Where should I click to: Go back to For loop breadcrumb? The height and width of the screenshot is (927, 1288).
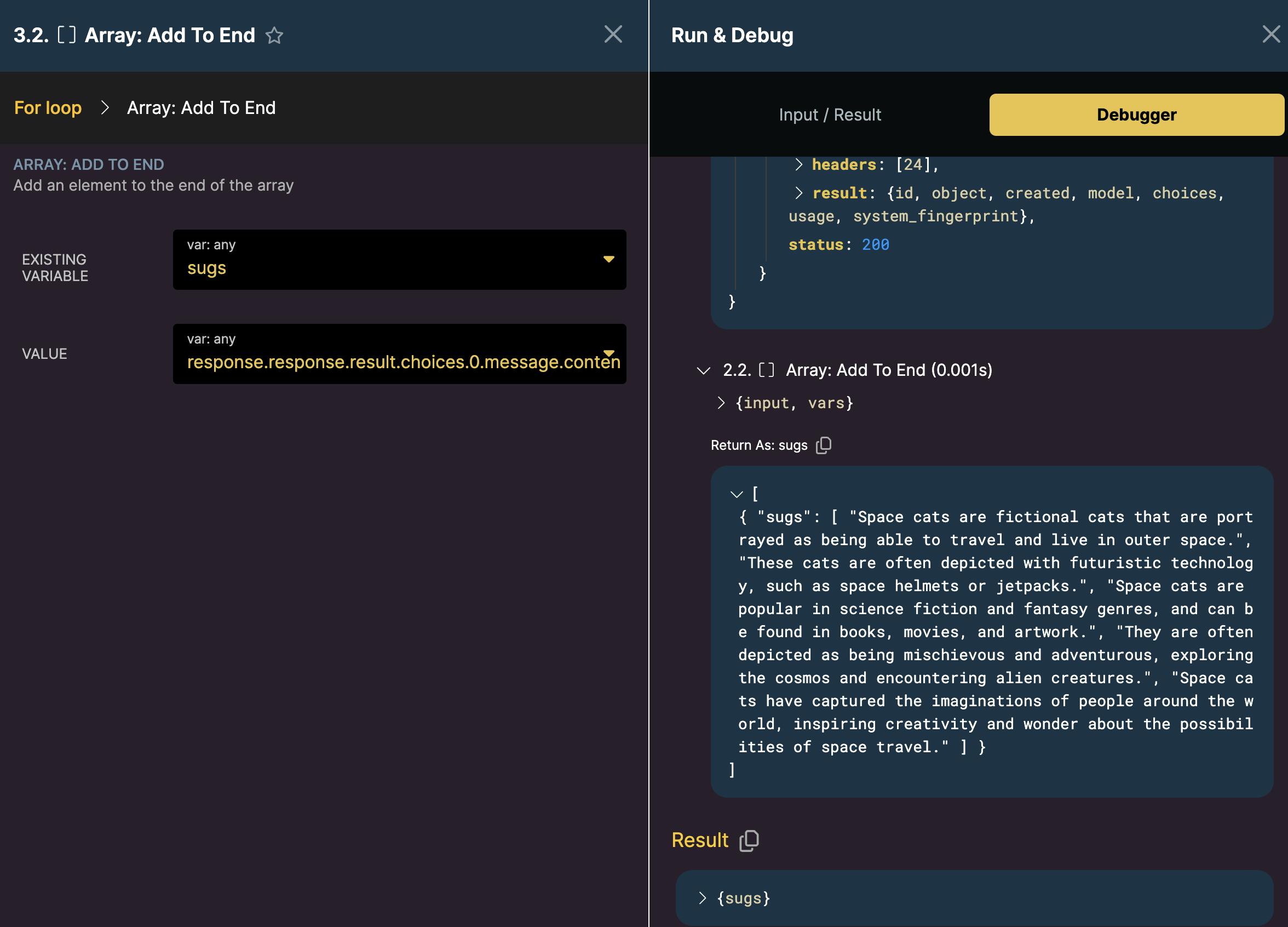[48, 108]
